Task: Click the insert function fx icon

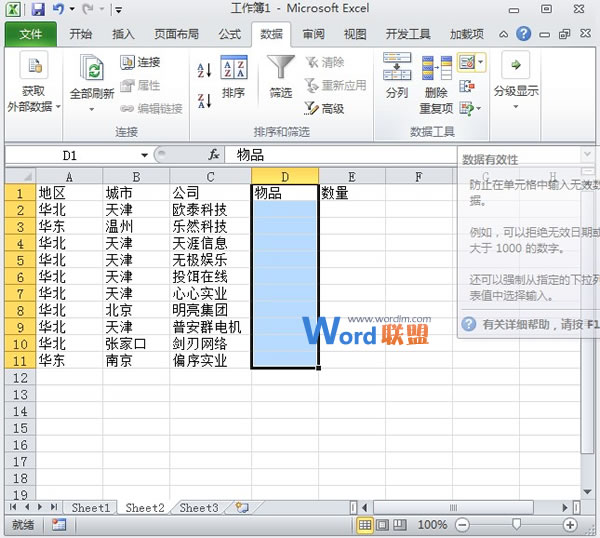Action: click(214, 155)
